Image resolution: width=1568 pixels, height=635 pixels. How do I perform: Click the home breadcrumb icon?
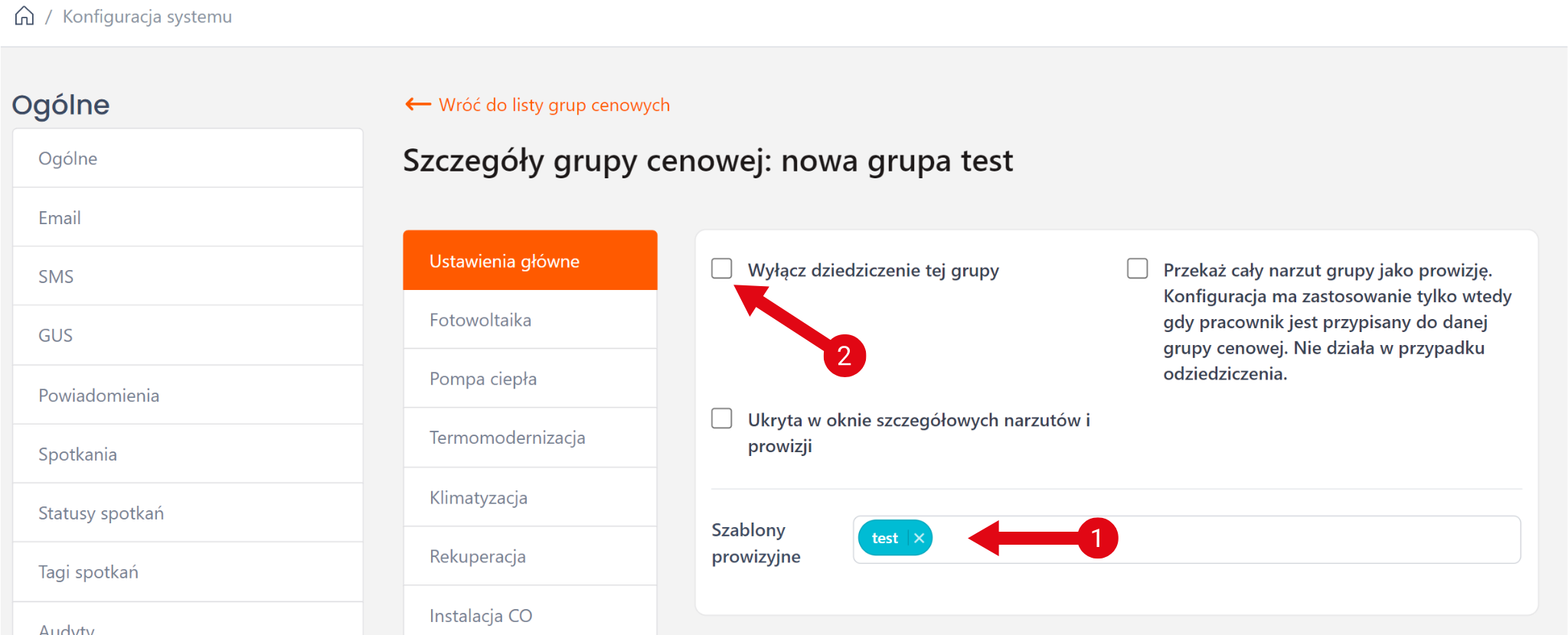pyautogui.click(x=24, y=16)
